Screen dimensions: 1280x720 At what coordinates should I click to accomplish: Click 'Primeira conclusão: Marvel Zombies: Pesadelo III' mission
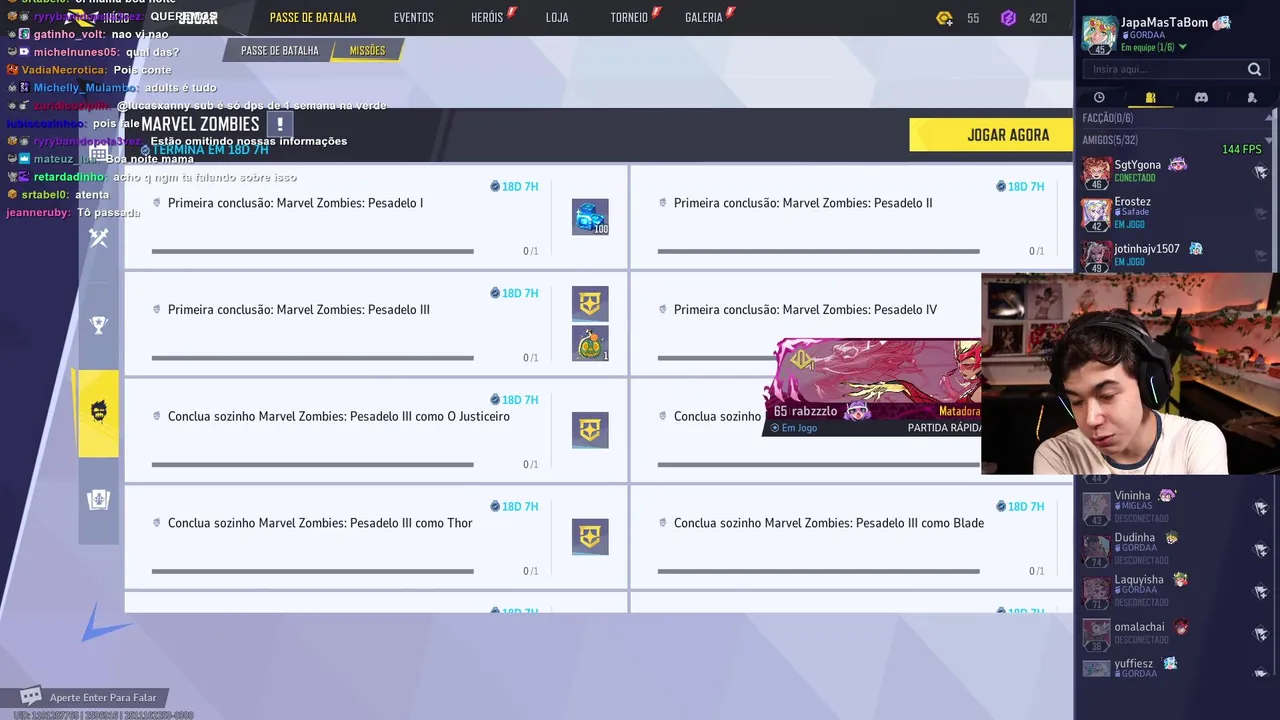298,310
